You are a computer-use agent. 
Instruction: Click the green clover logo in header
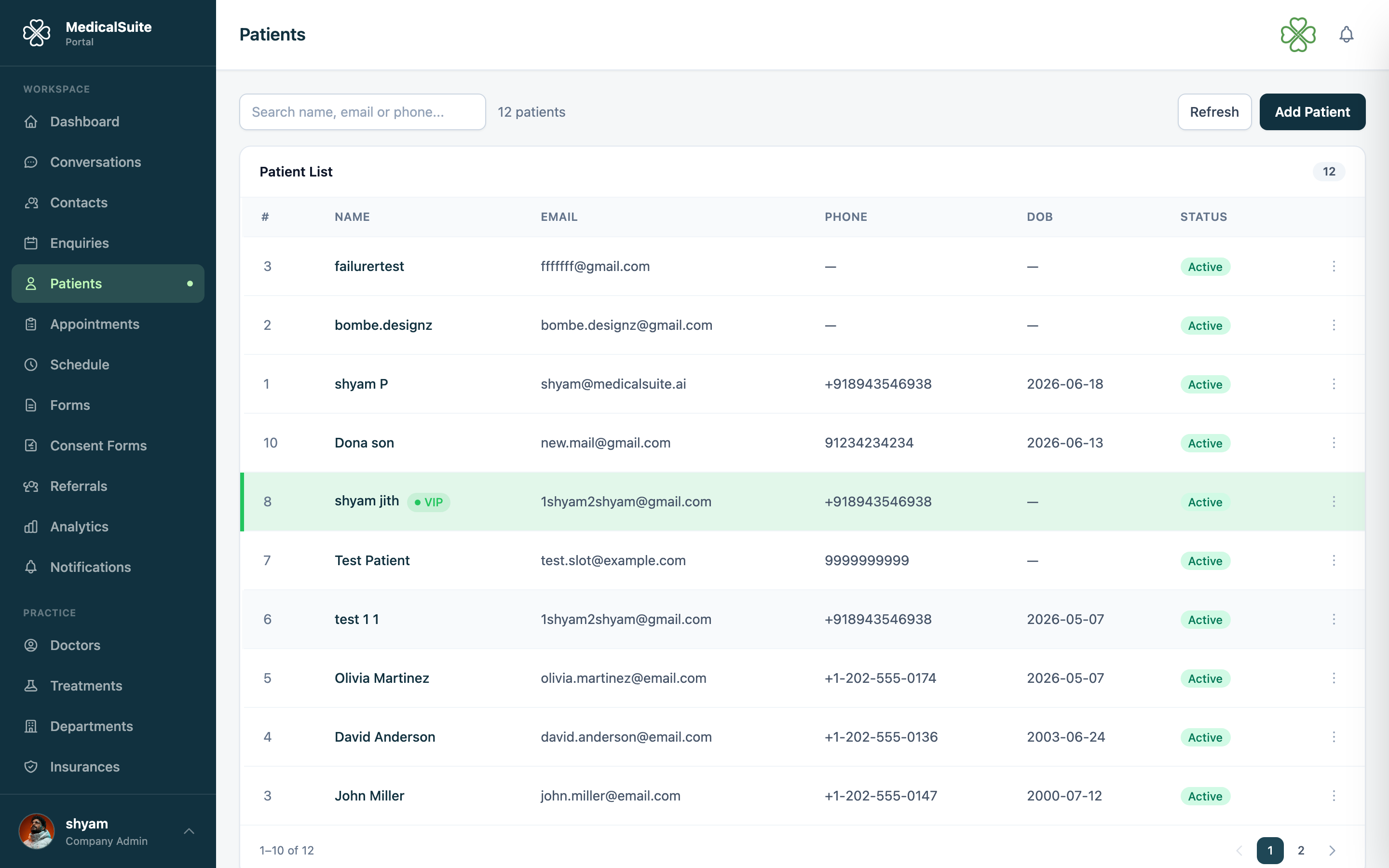click(1298, 34)
